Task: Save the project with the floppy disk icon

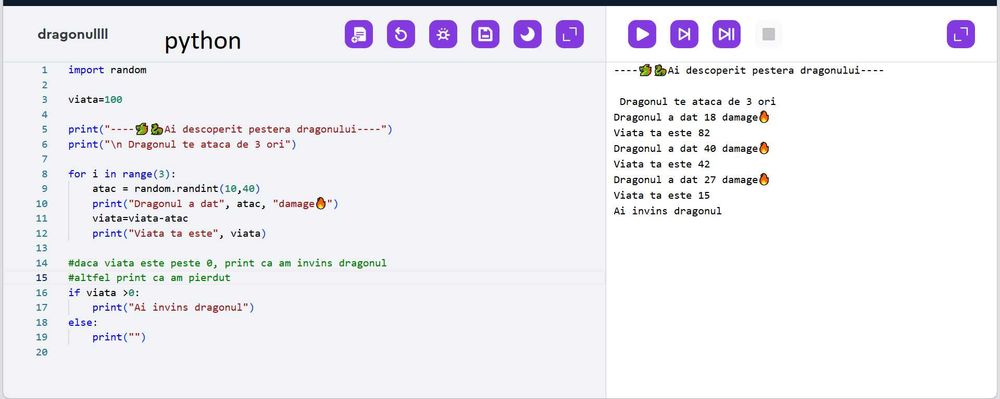Action: tap(485, 34)
